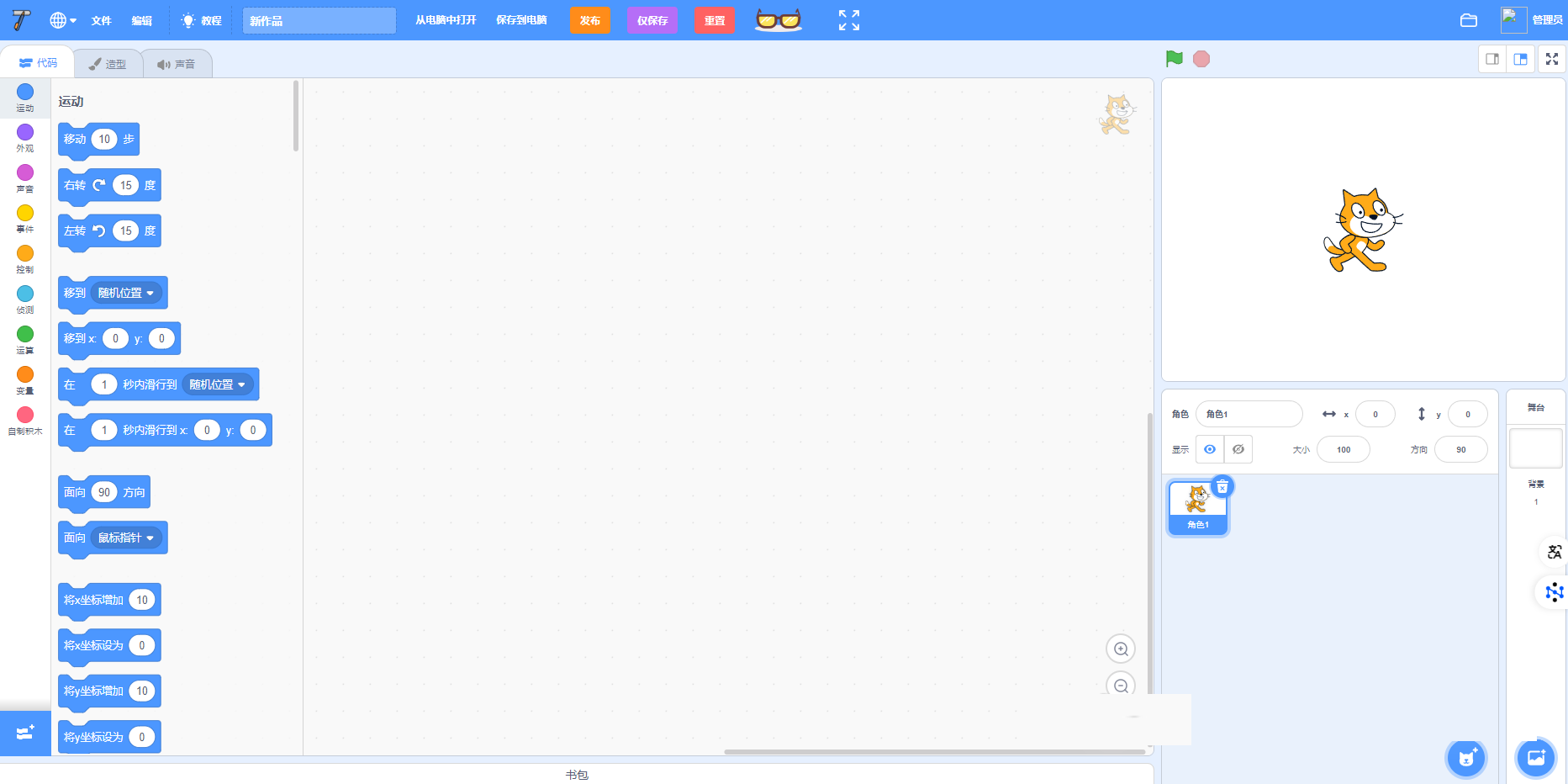Click the green flag to run

coord(1174,59)
